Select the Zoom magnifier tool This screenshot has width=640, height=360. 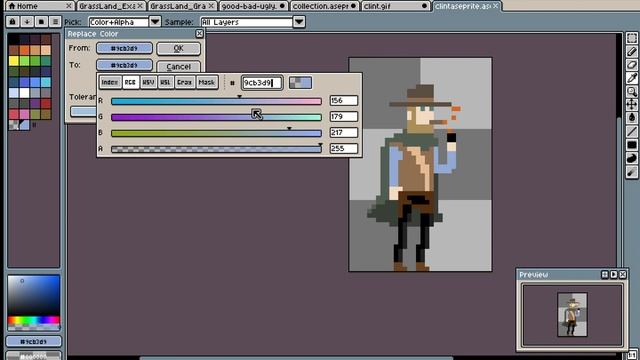point(632,91)
